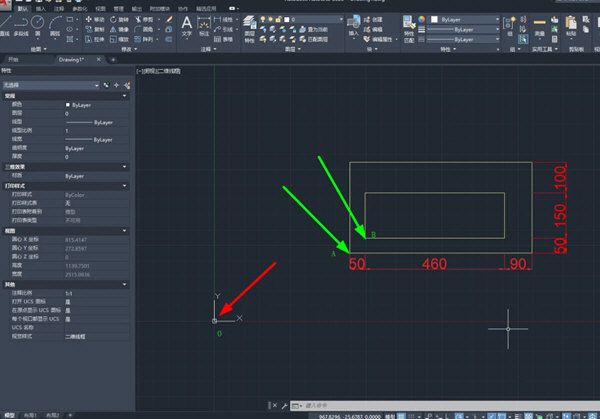
Task: Click the Linear (线性) dimension tool
Action: pyautogui.click(x=223, y=19)
